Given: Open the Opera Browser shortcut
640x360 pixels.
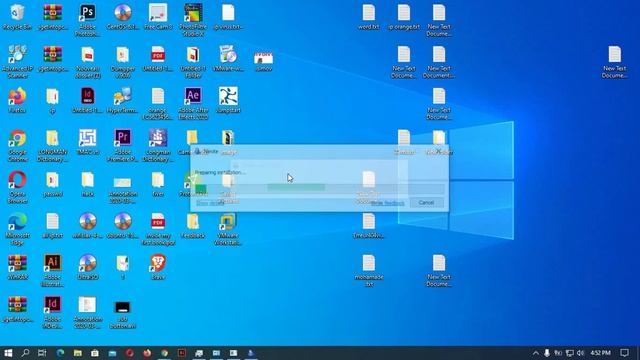Looking at the screenshot, I should [x=17, y=187].
